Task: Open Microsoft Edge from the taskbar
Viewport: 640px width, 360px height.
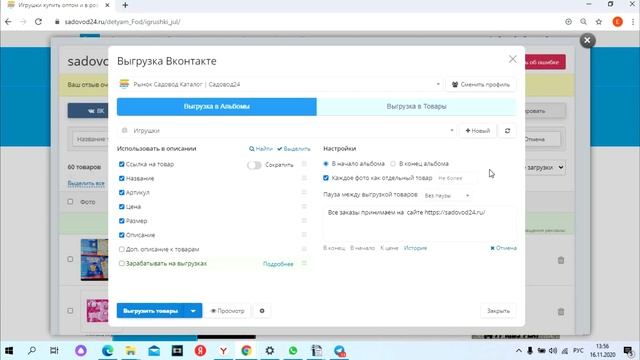Action: pyautogui.click(x=107, y=351)
